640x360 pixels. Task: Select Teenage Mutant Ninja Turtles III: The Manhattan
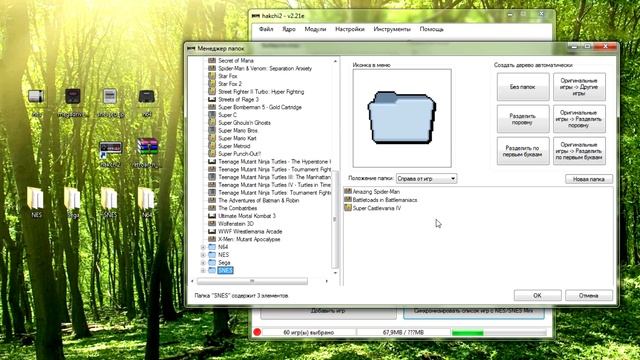coord(274,177)
